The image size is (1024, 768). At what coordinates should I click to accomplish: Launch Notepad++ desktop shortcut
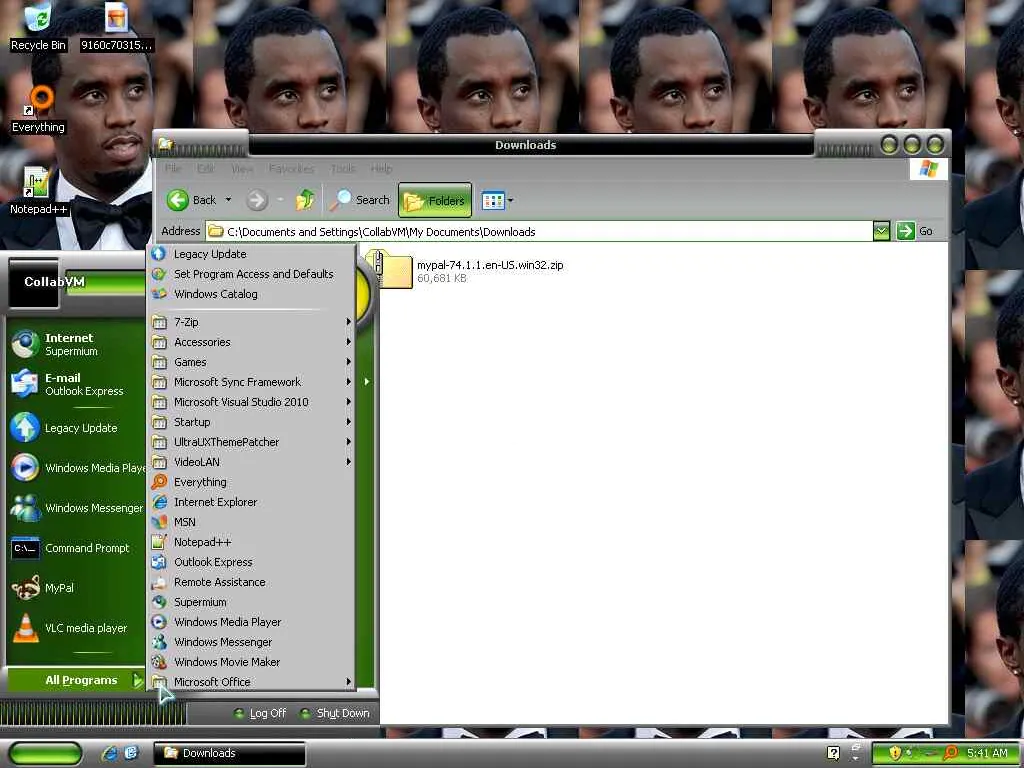38,191
